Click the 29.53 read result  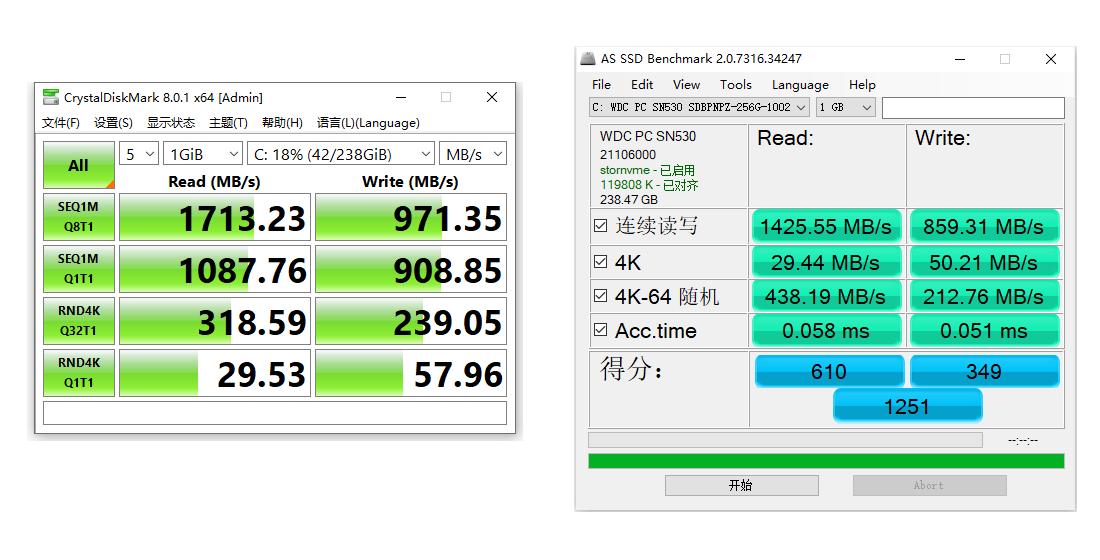[x=215, y=373]
